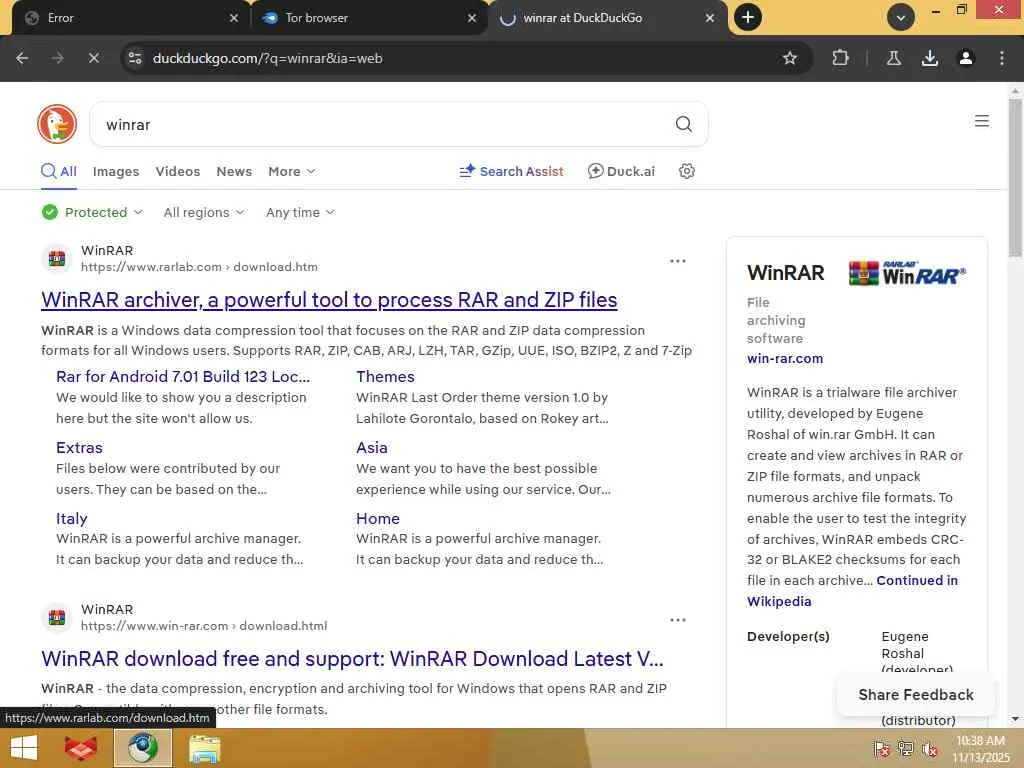Expand the More search categories dropdown
The width and height of the screenshot is (1024, 768).
[291, 171]
